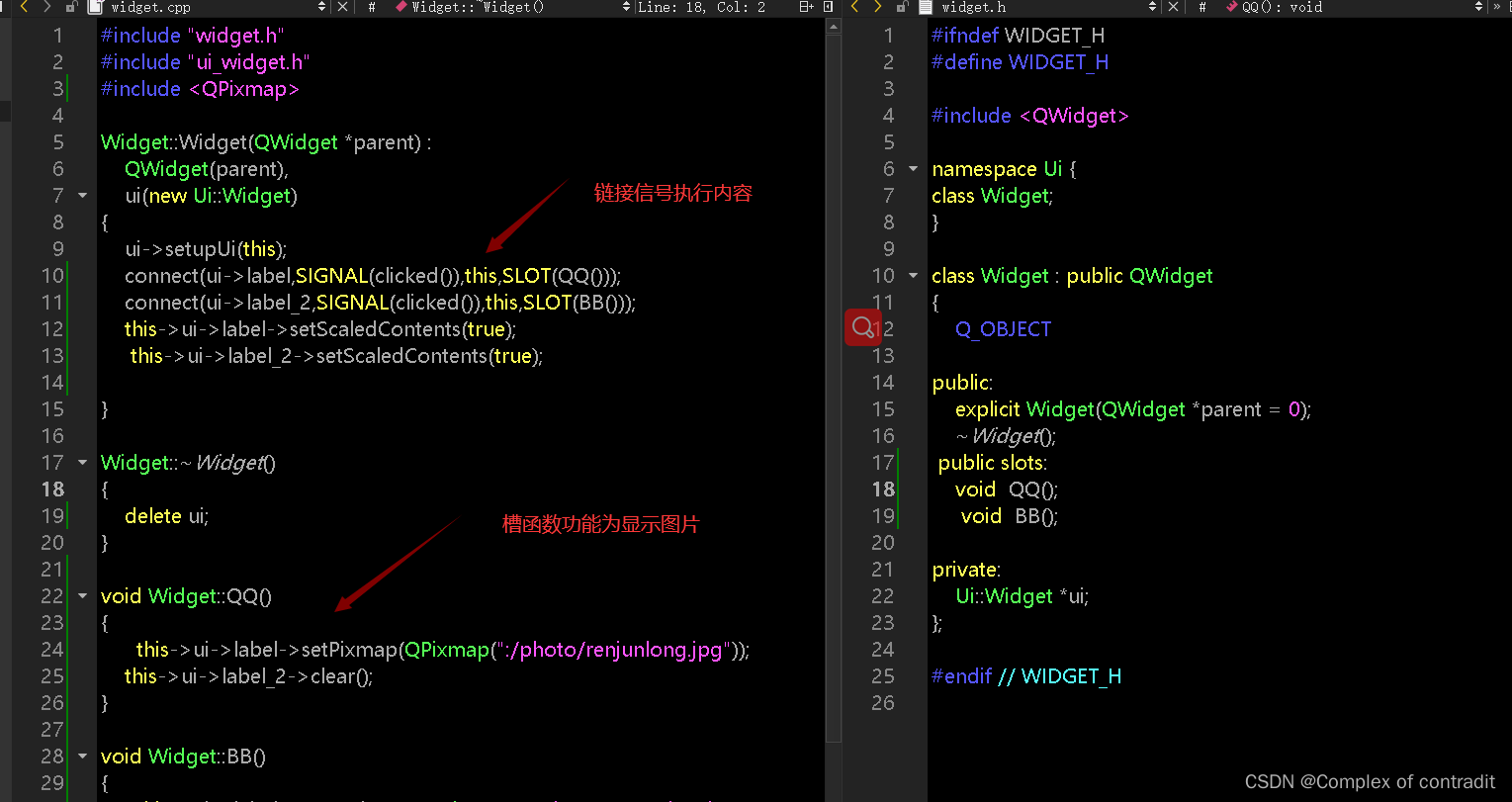Click the connect line with SLOT(BB())
Screen dimensions: 1512x802
(x=380, y=302)
